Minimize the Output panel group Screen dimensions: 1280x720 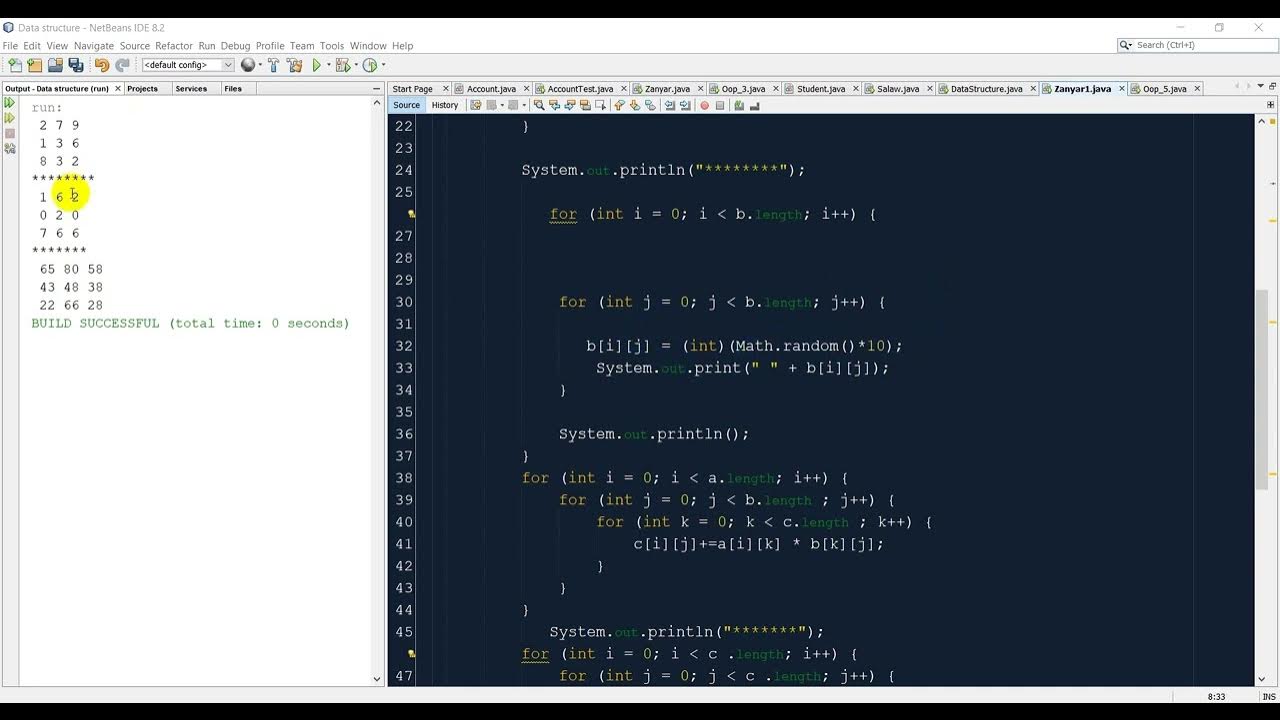(x=376, y=89)
